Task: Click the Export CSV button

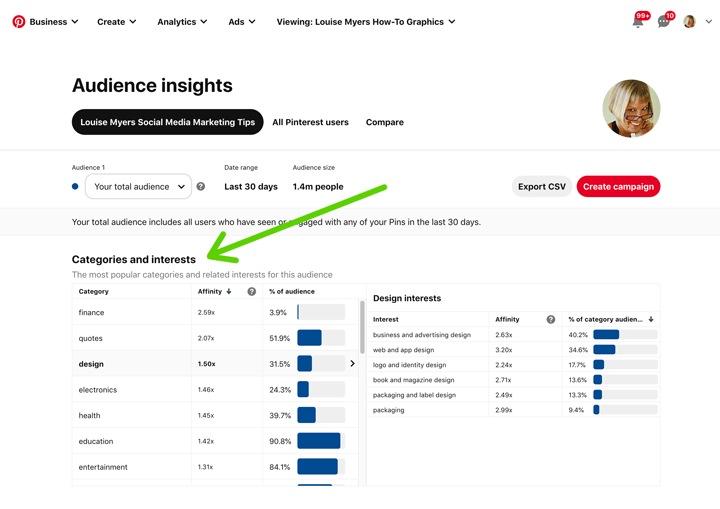Action: point(542,187)
